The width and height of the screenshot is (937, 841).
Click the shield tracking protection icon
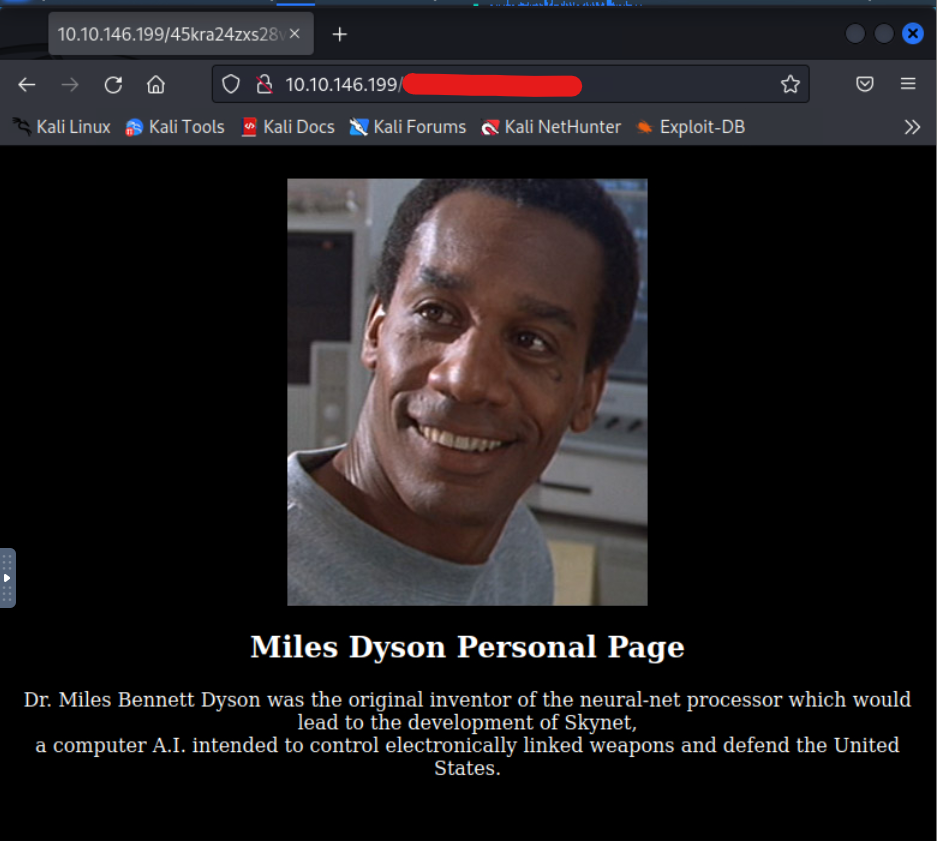click(231, 85)
